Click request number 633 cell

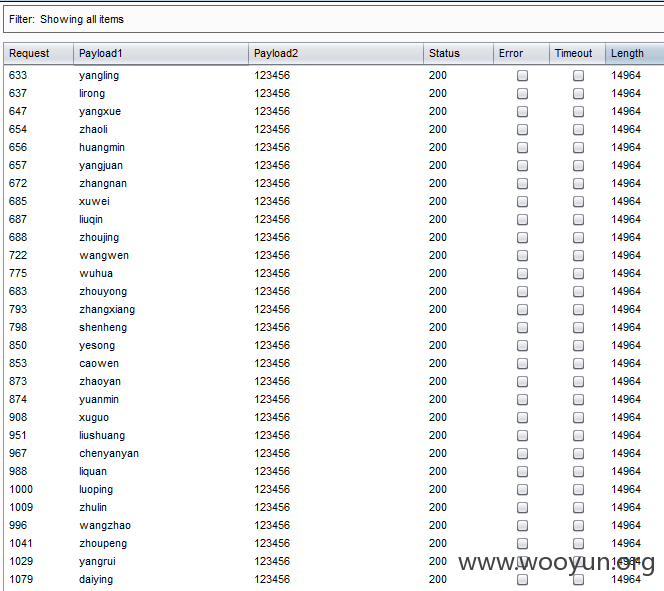pos(18,75)
